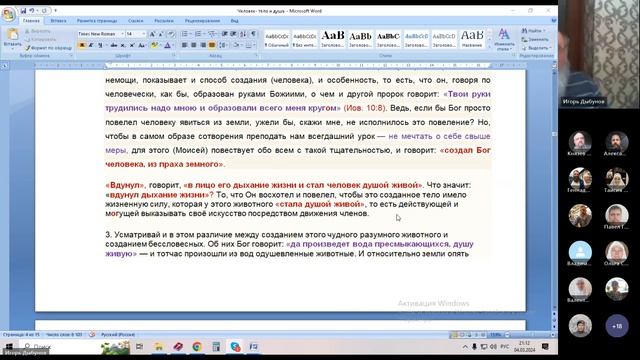This screenshot has height=360, width=640.
Task: Click the language indicator Русский (Россия)
Action: 118,335
